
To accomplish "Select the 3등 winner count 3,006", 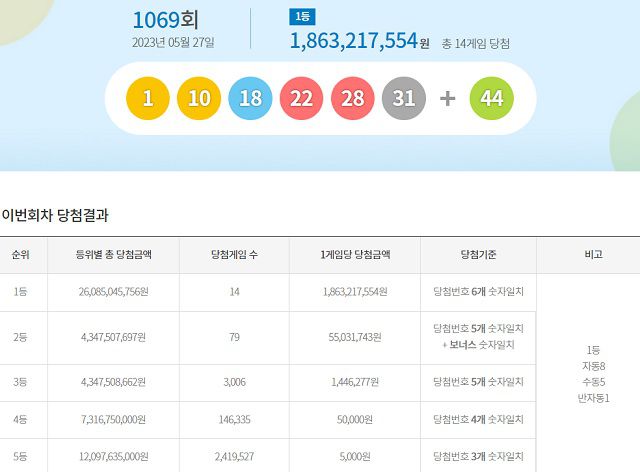I will (234, 383).
